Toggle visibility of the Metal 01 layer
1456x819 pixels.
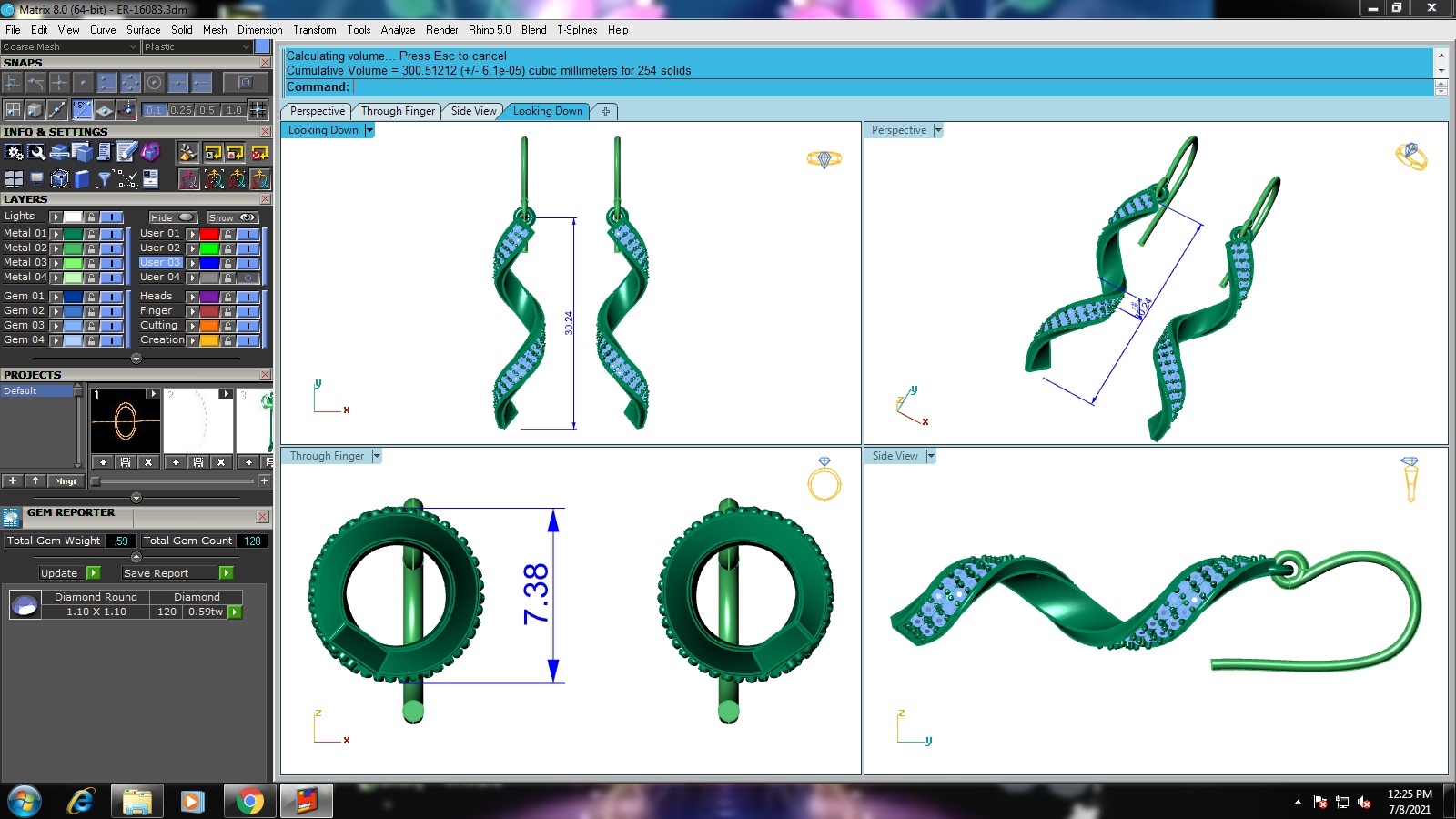pos(113,234)
